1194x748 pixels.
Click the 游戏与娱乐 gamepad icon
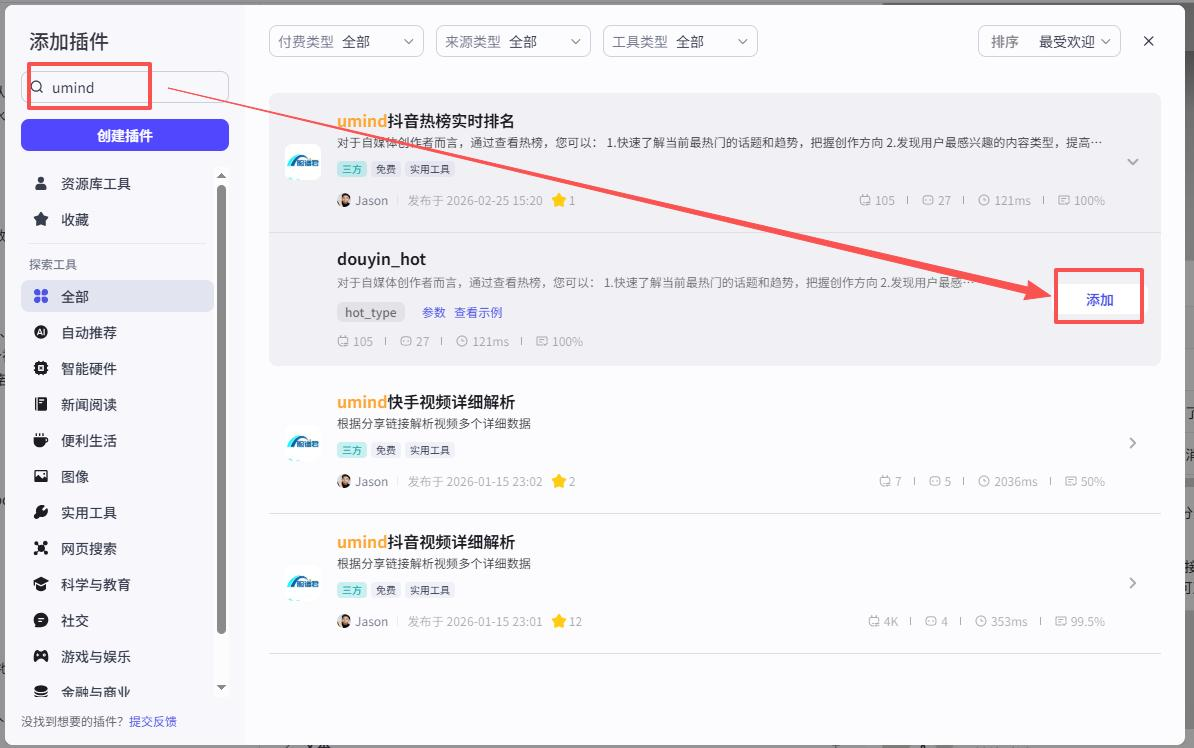click(41, 656)
